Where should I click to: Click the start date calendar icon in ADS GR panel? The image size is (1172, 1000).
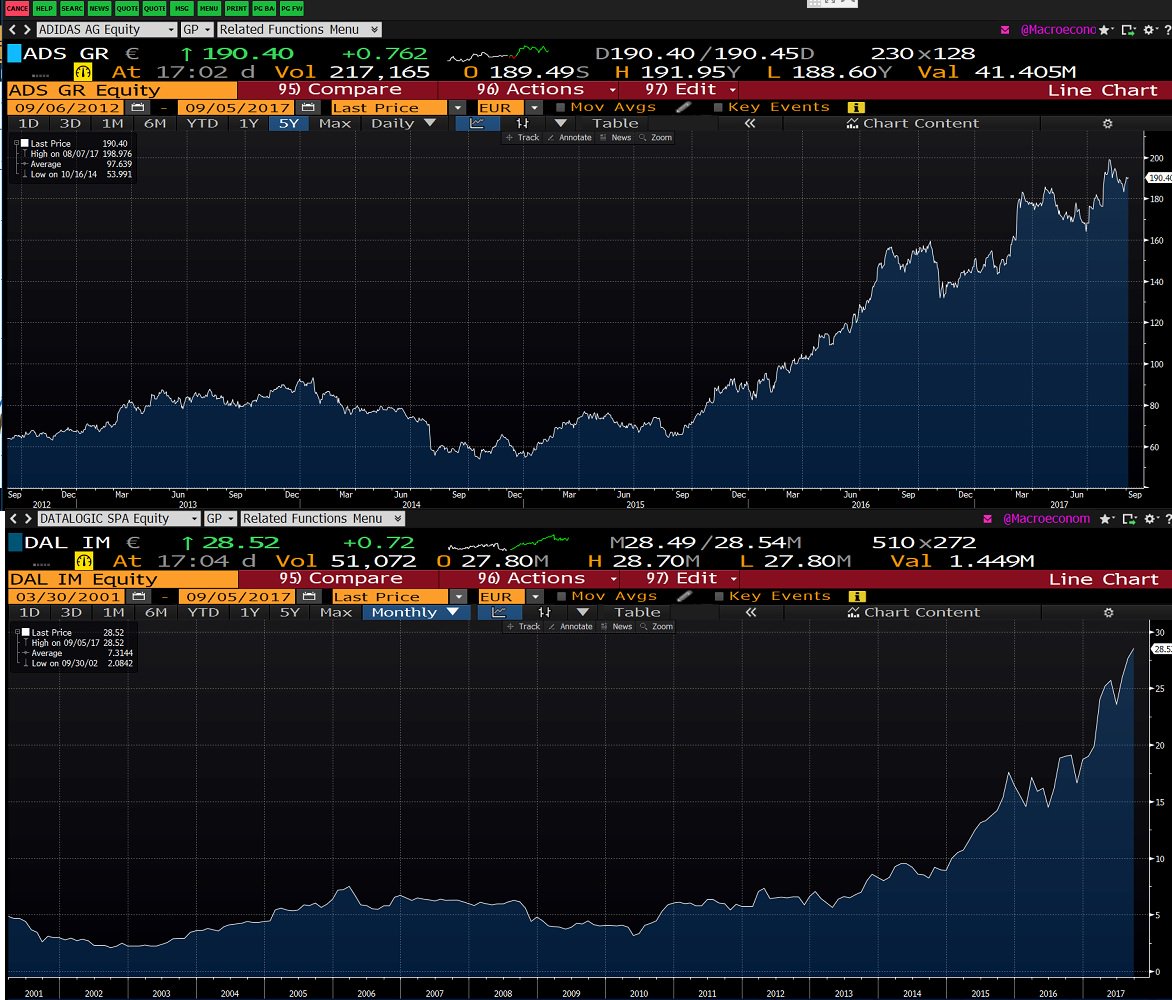[138, 108]
